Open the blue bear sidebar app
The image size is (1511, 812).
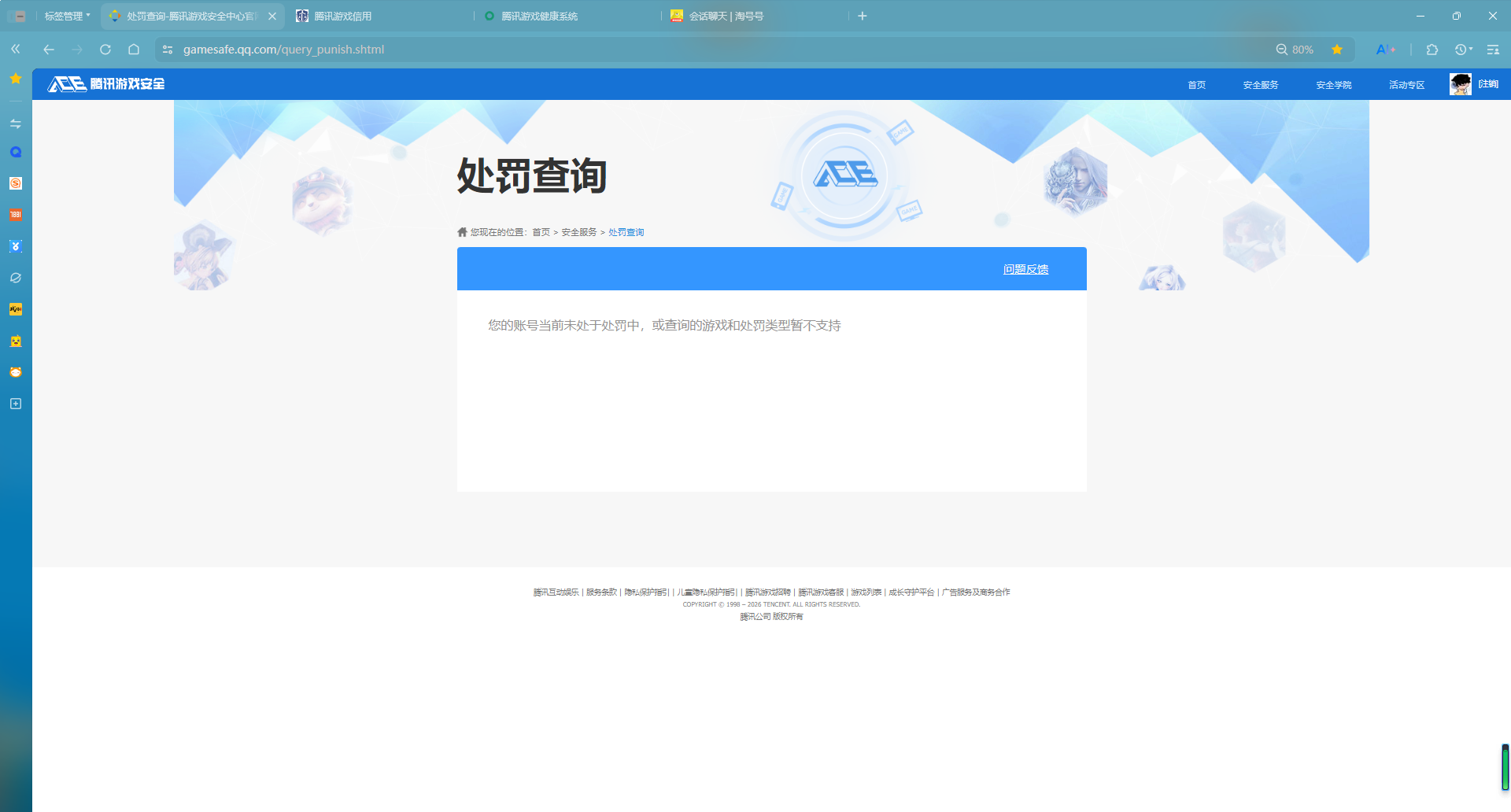point(16,246)
